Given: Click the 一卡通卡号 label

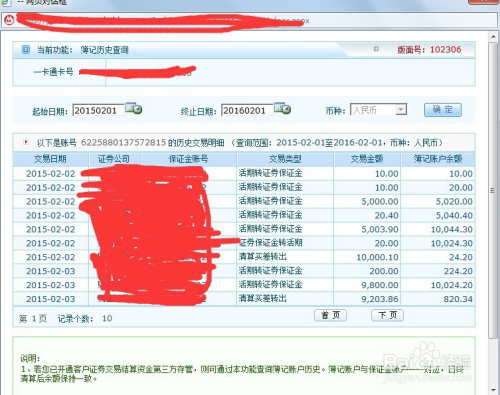Looking at the screenshot, I should (53, 72).
